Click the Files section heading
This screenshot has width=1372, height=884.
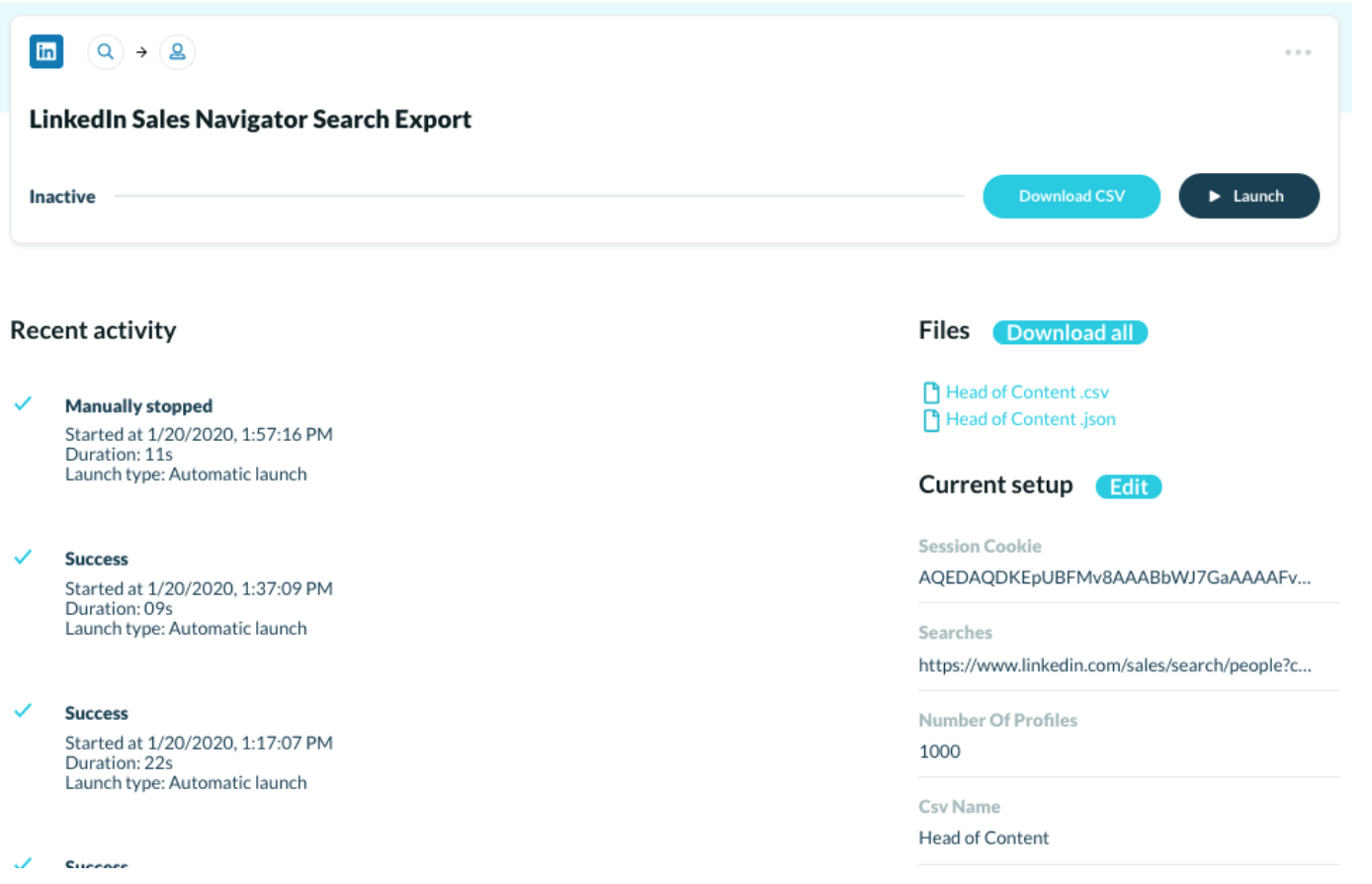click(944, 330)
